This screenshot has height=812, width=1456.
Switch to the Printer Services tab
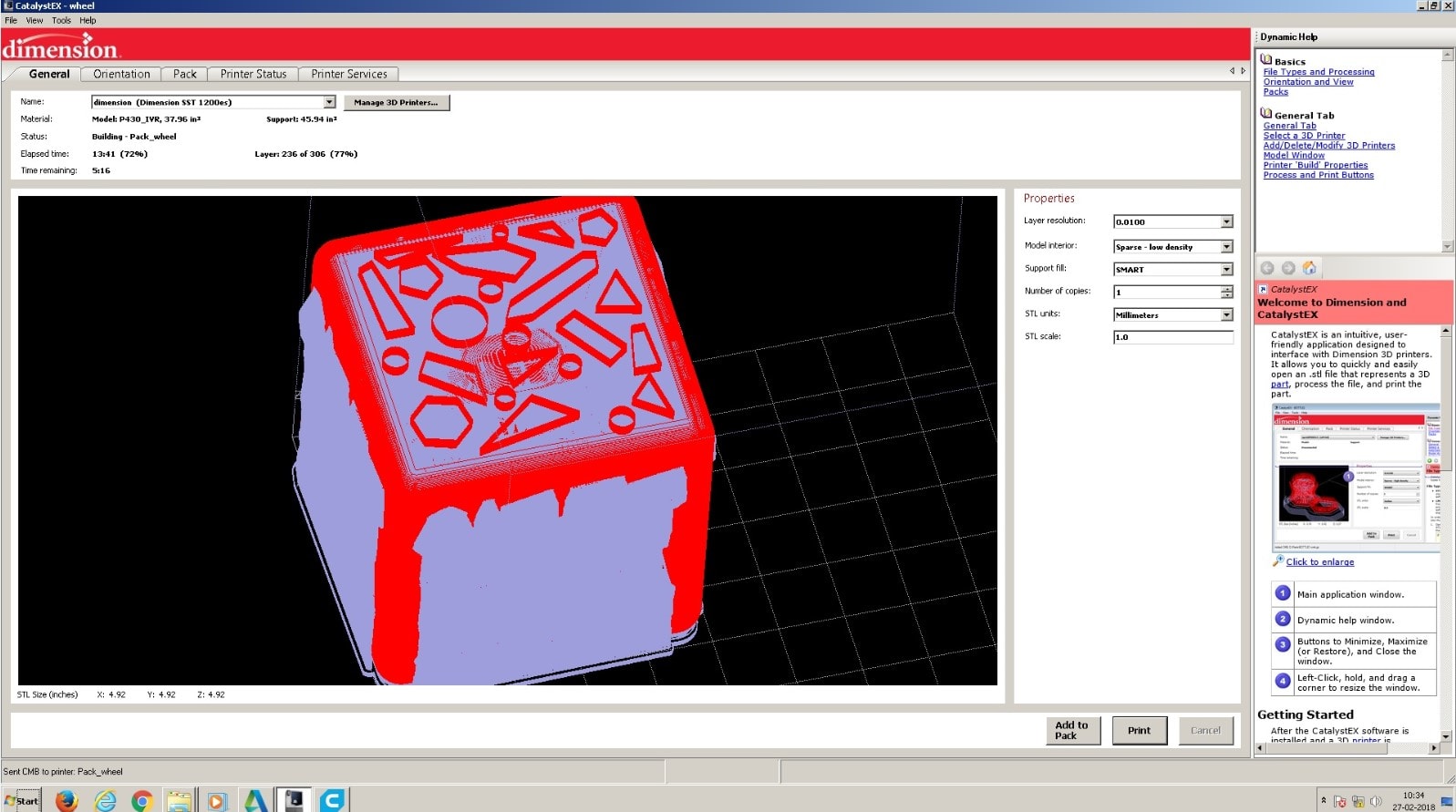(349, 74)
